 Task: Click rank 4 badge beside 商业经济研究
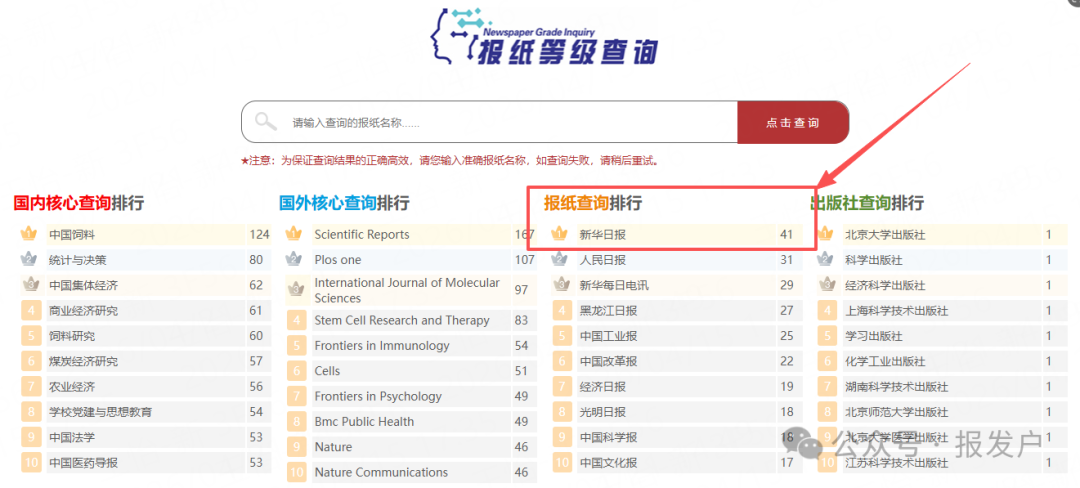click(x=32, y=310)
